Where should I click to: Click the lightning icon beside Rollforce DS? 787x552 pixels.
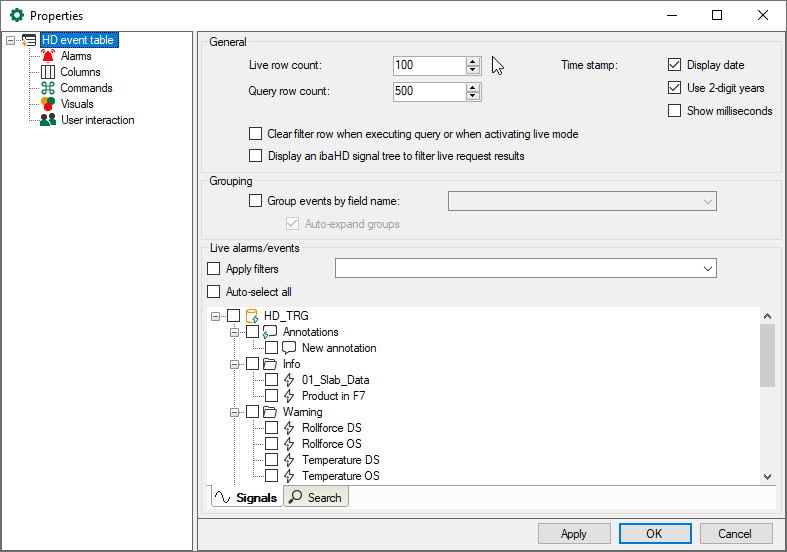pyautogui.click(x=290, y=428)
